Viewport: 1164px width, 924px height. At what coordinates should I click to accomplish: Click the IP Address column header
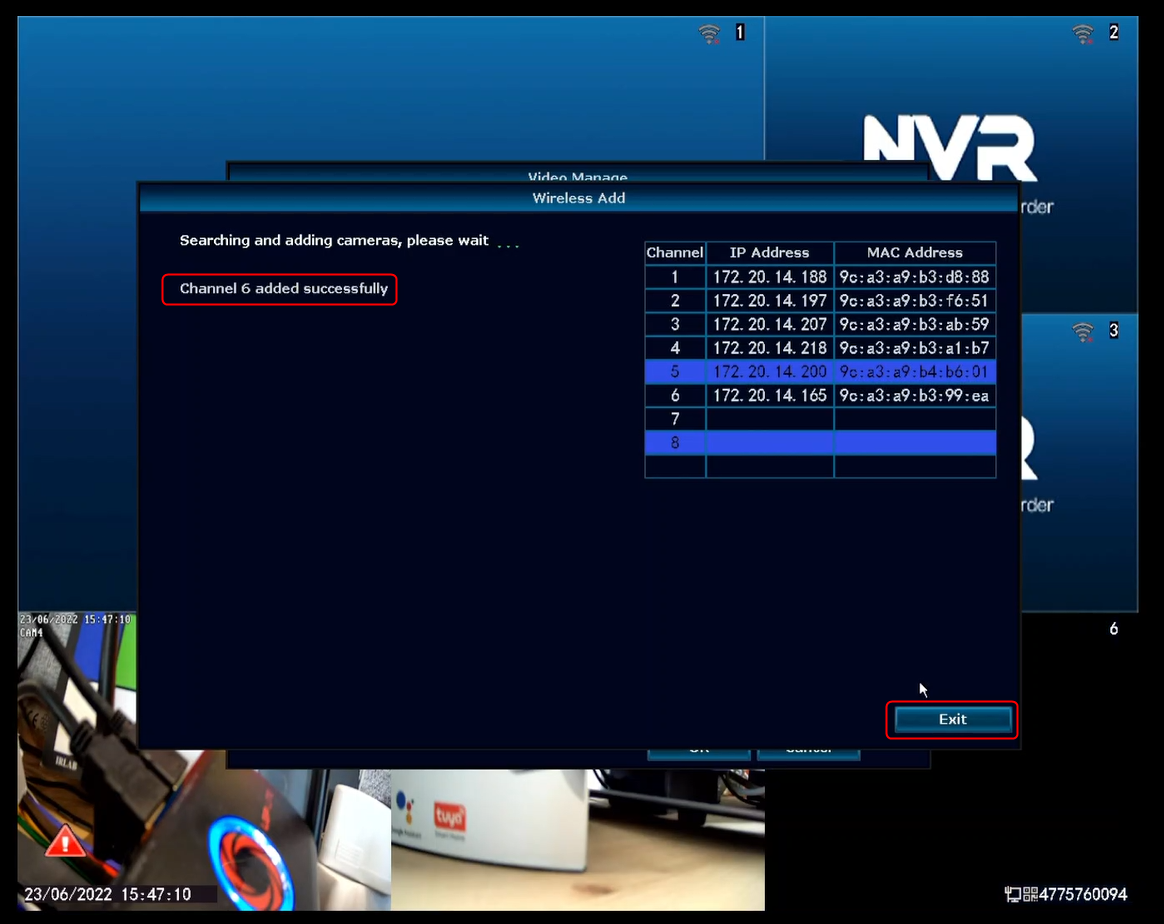pyautogui.click(x=769, y=253)
